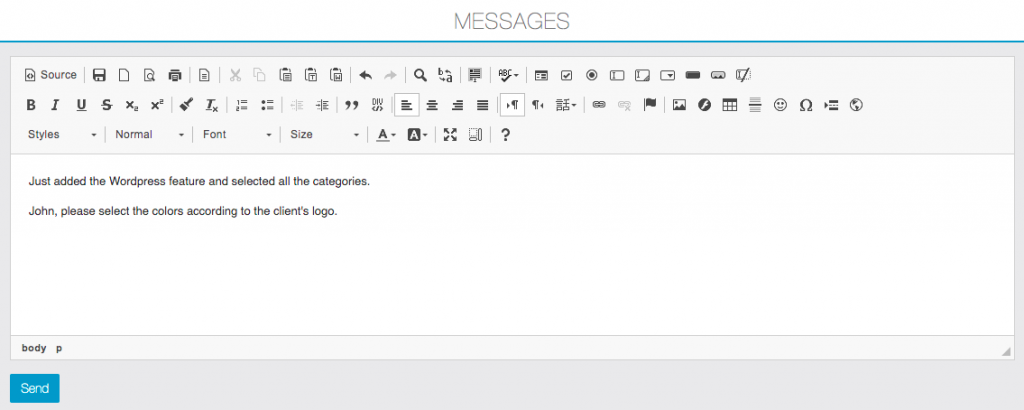Insert special character with Omega icon
The width and height of the screenshot is (1024, 410).
[x=806, y=105]
